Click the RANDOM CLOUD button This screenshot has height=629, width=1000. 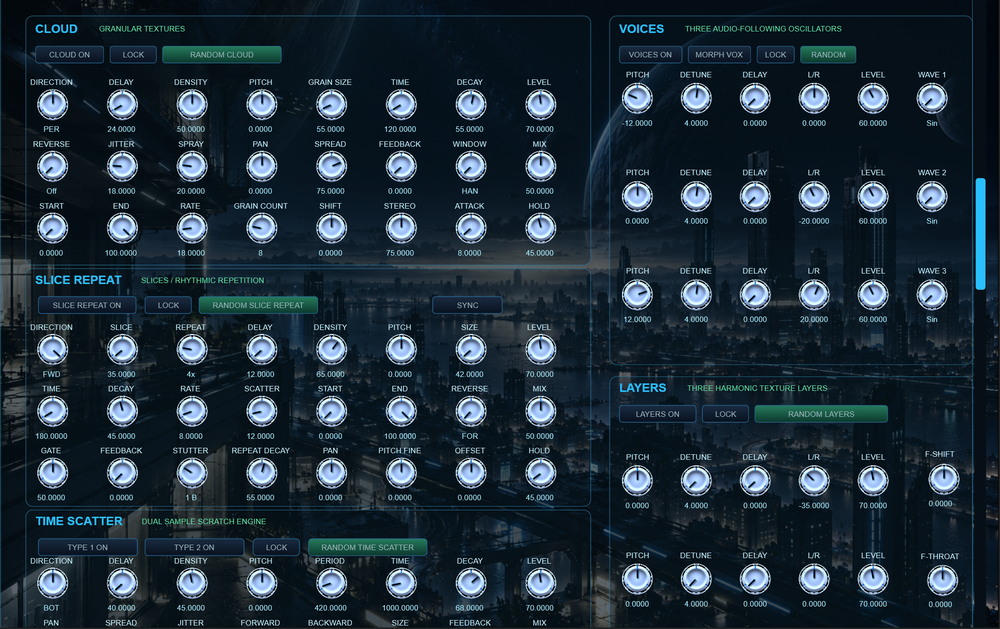point(221,55)
